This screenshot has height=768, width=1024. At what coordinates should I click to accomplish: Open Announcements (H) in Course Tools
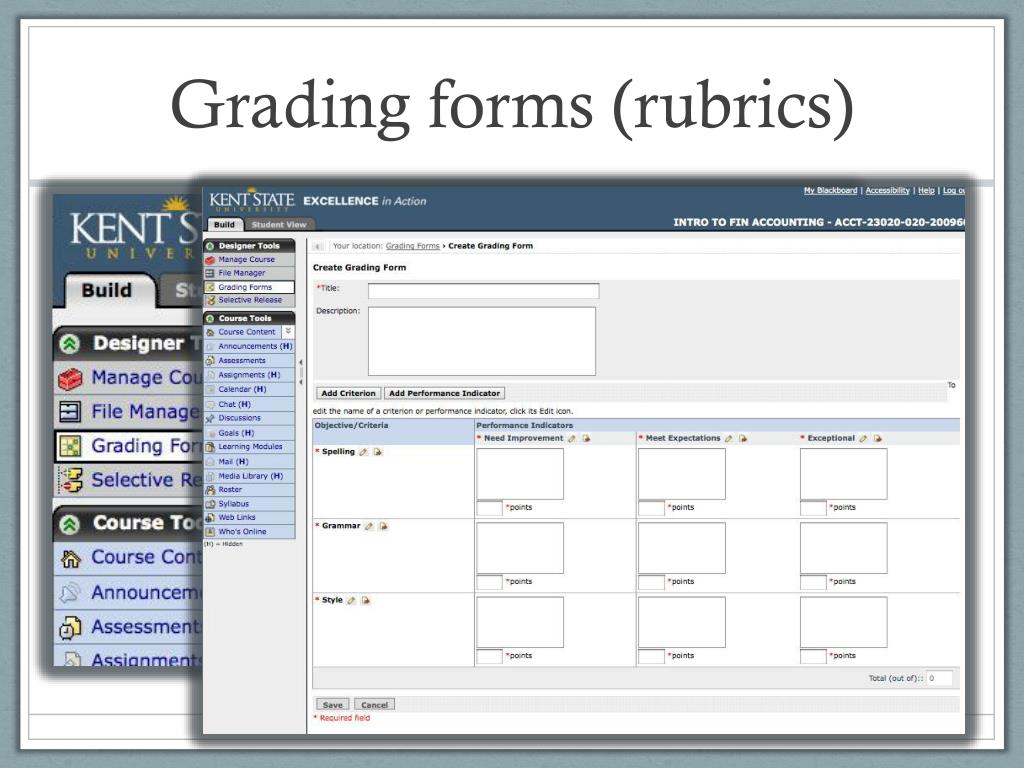tap(255, 346)
